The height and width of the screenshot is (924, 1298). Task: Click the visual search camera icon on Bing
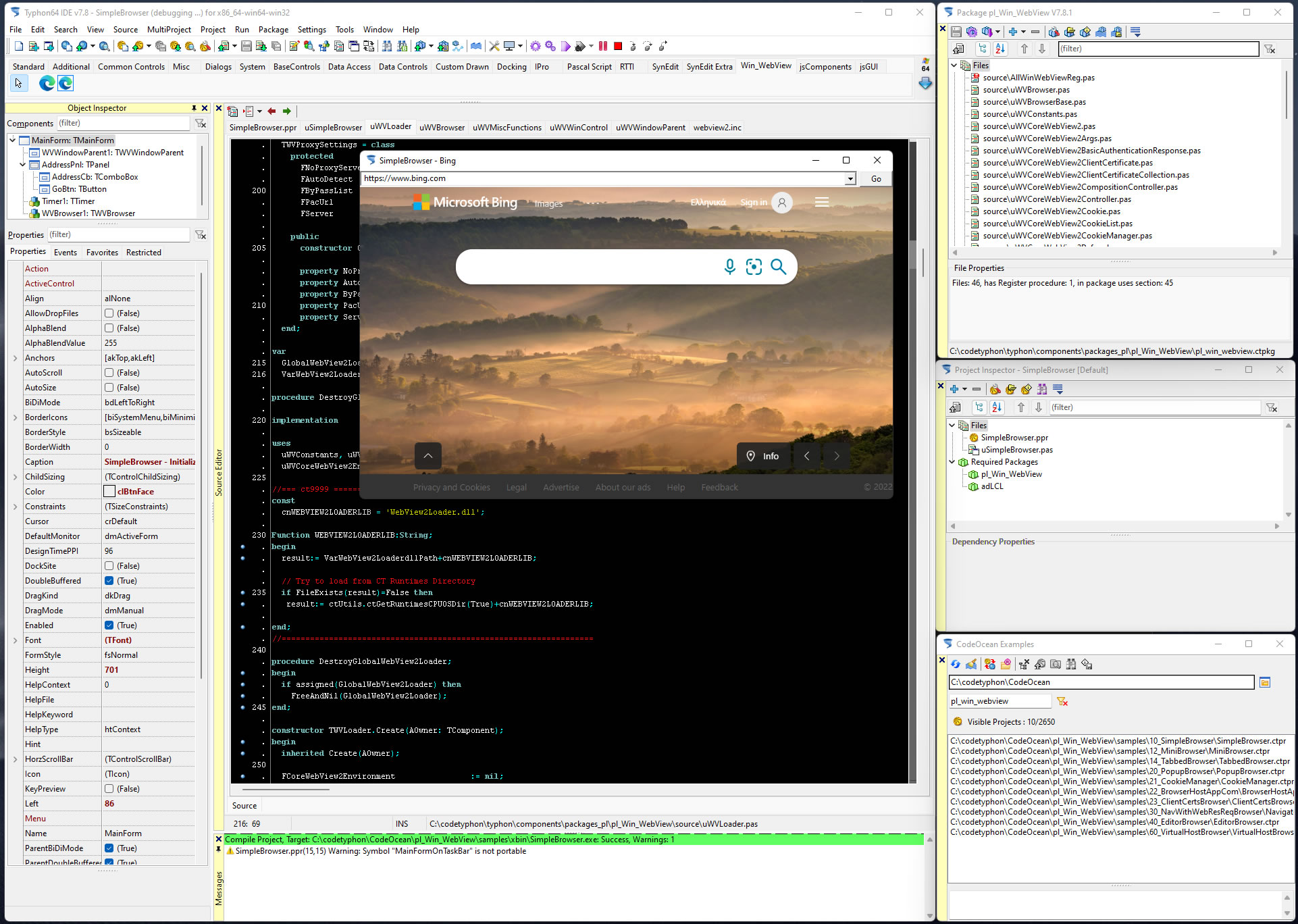coord(754,267)
